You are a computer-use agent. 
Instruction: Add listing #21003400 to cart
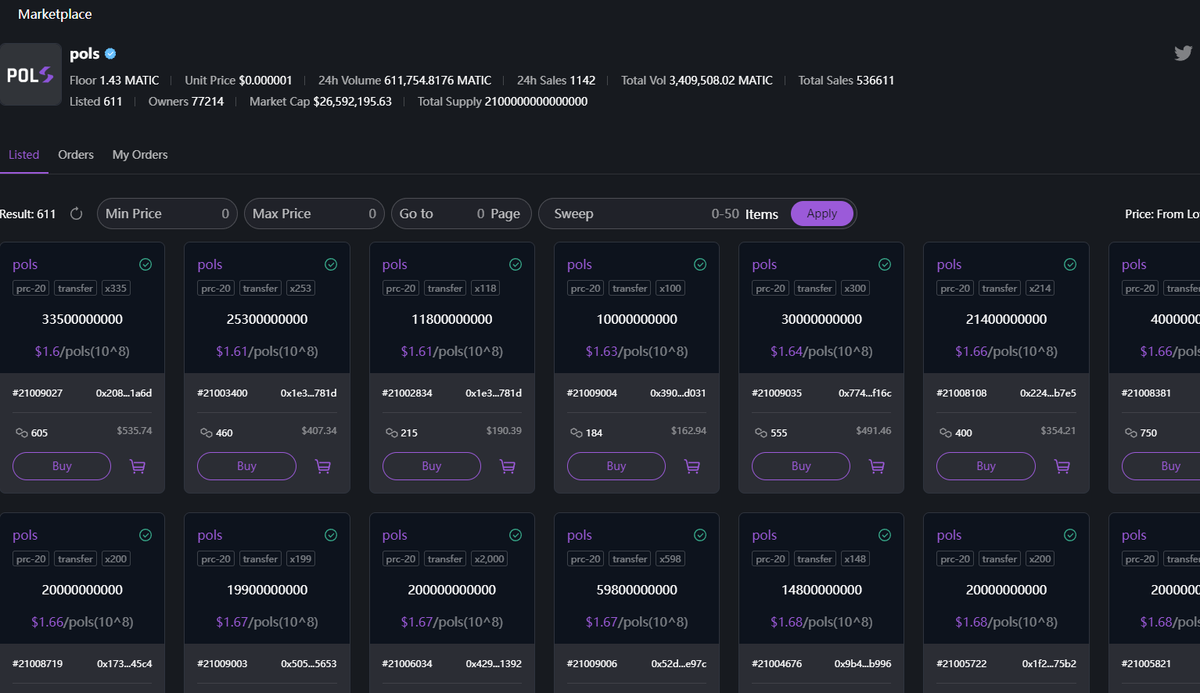pos(323,466)
